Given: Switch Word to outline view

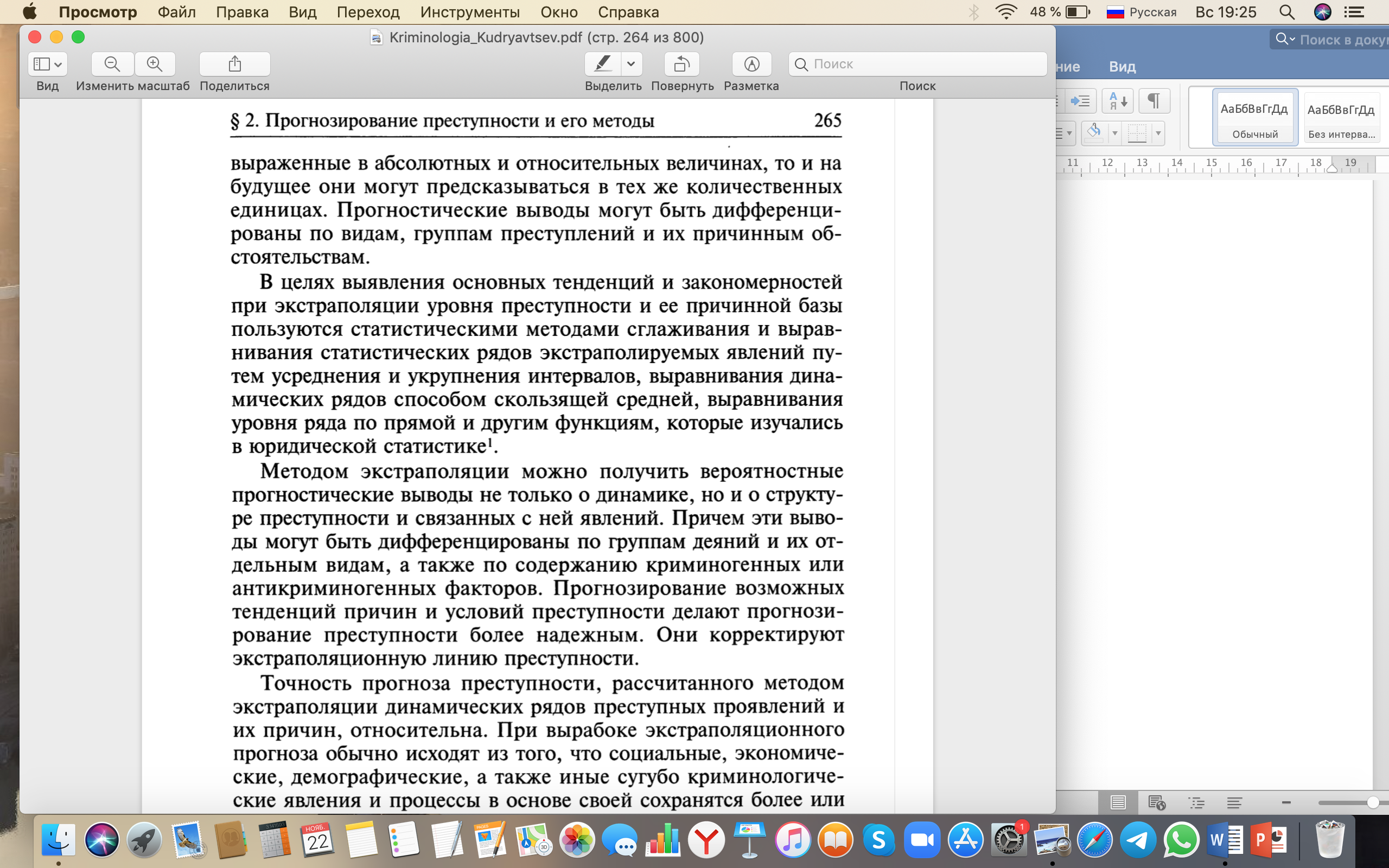Looking at the screenshot, I should 1196,802.
